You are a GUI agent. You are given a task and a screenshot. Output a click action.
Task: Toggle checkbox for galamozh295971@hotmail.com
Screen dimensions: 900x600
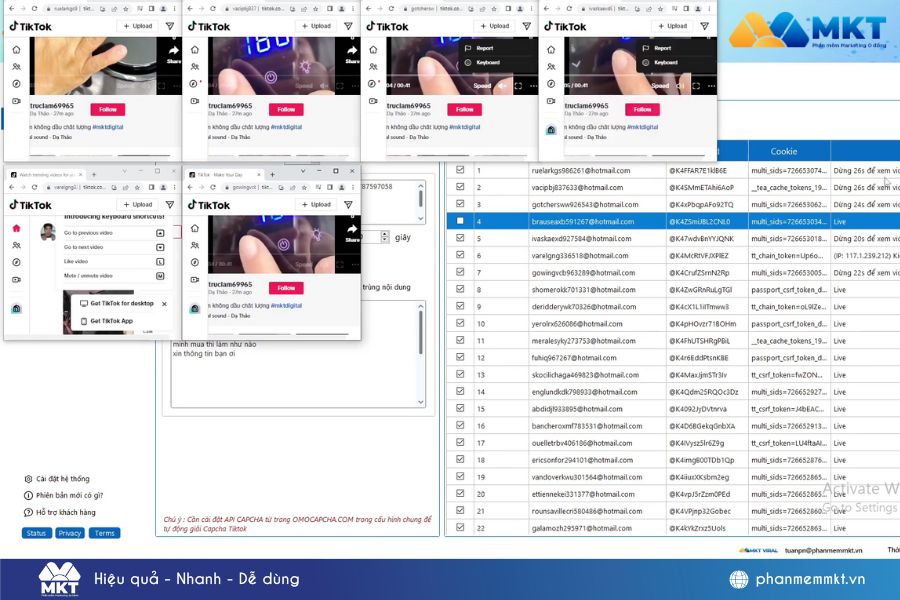(460, 527)
